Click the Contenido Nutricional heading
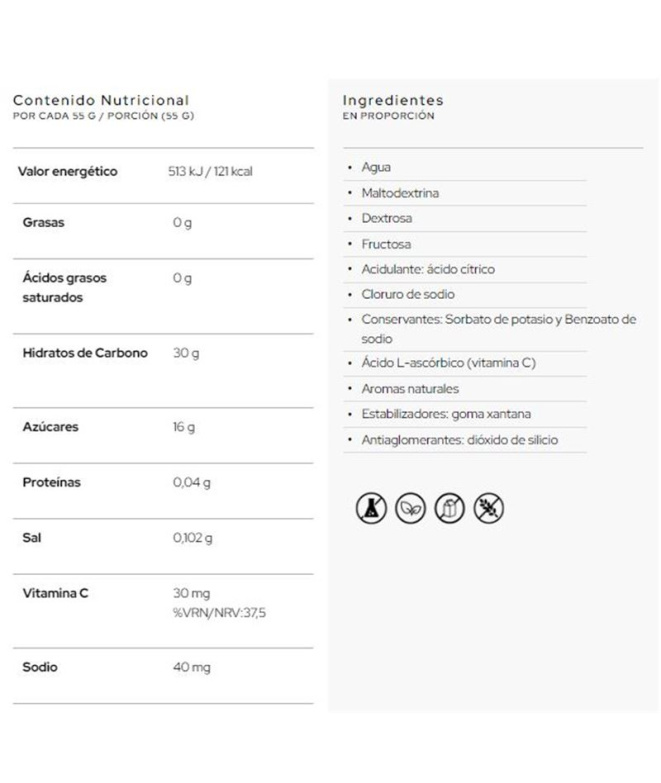661x783 pixels. [100, 100]
